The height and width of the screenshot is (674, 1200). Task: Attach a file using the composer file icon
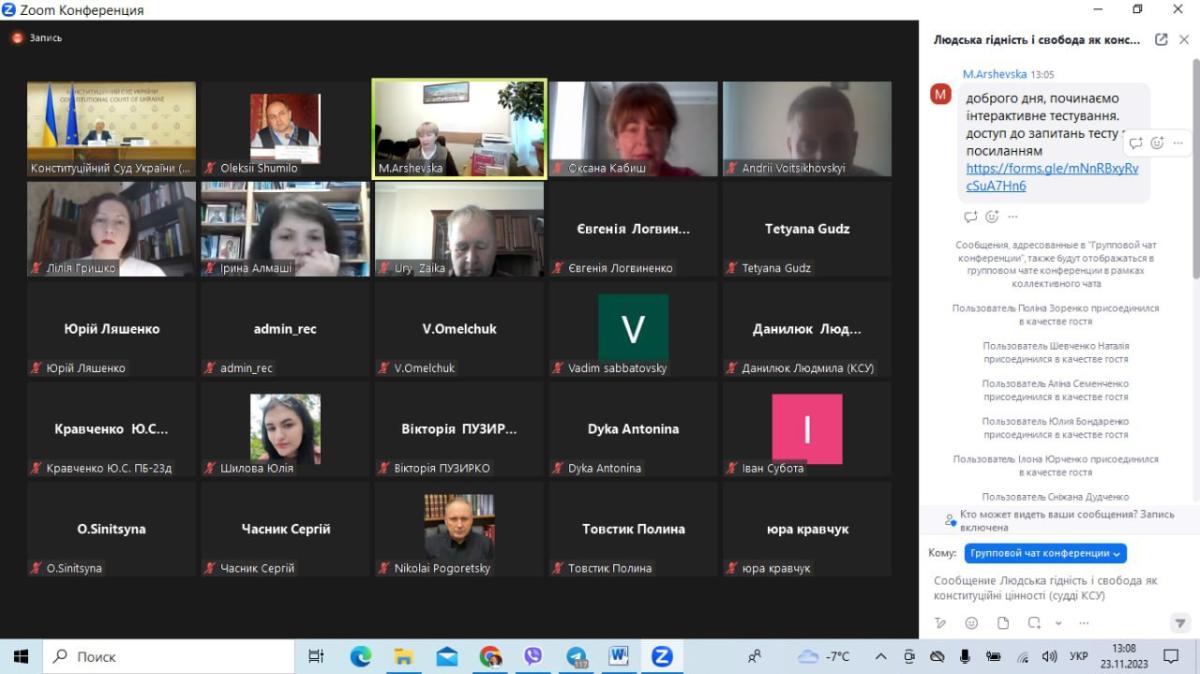[1003, 623]
